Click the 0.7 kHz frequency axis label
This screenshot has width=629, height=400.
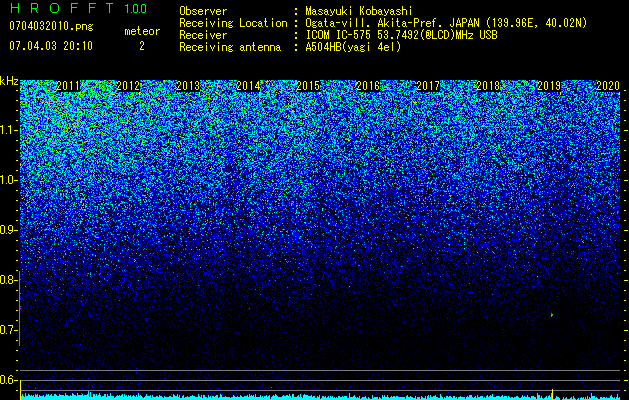click(x=8, y=330)
